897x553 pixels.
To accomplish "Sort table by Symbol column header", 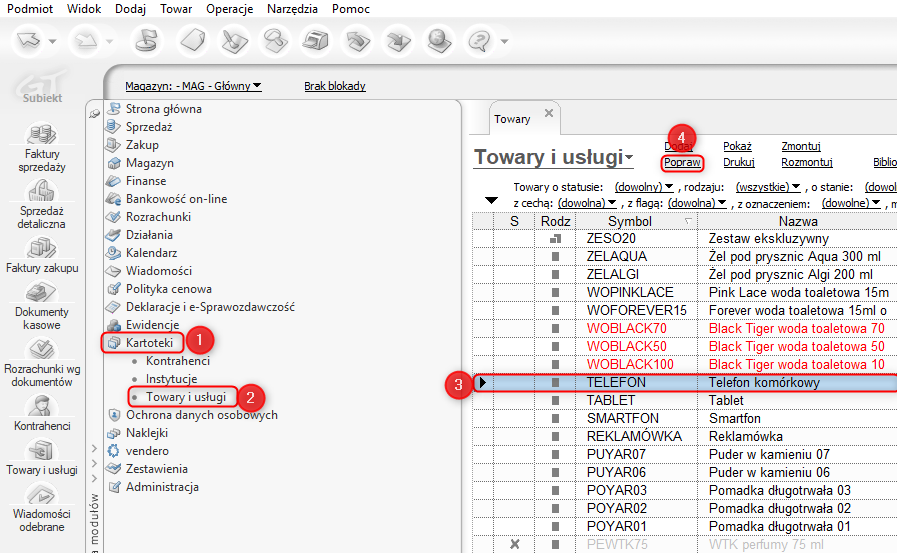I will click(636, 221).
